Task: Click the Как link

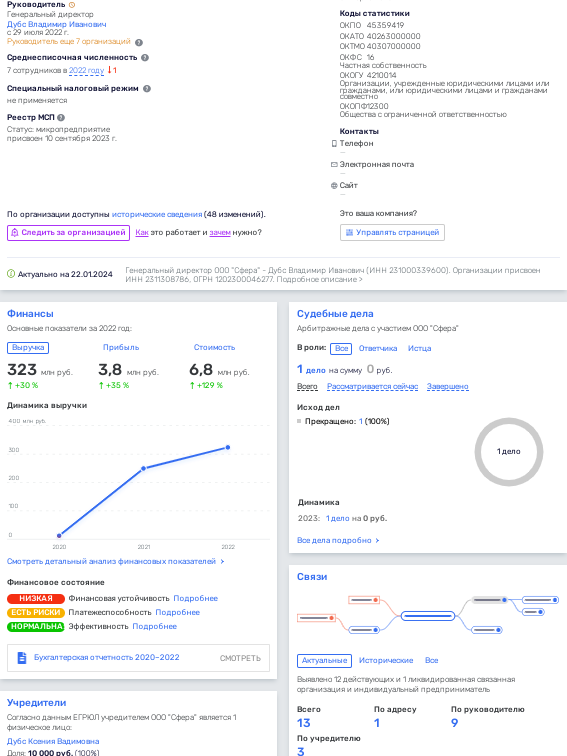Action: tap(142, 232)
